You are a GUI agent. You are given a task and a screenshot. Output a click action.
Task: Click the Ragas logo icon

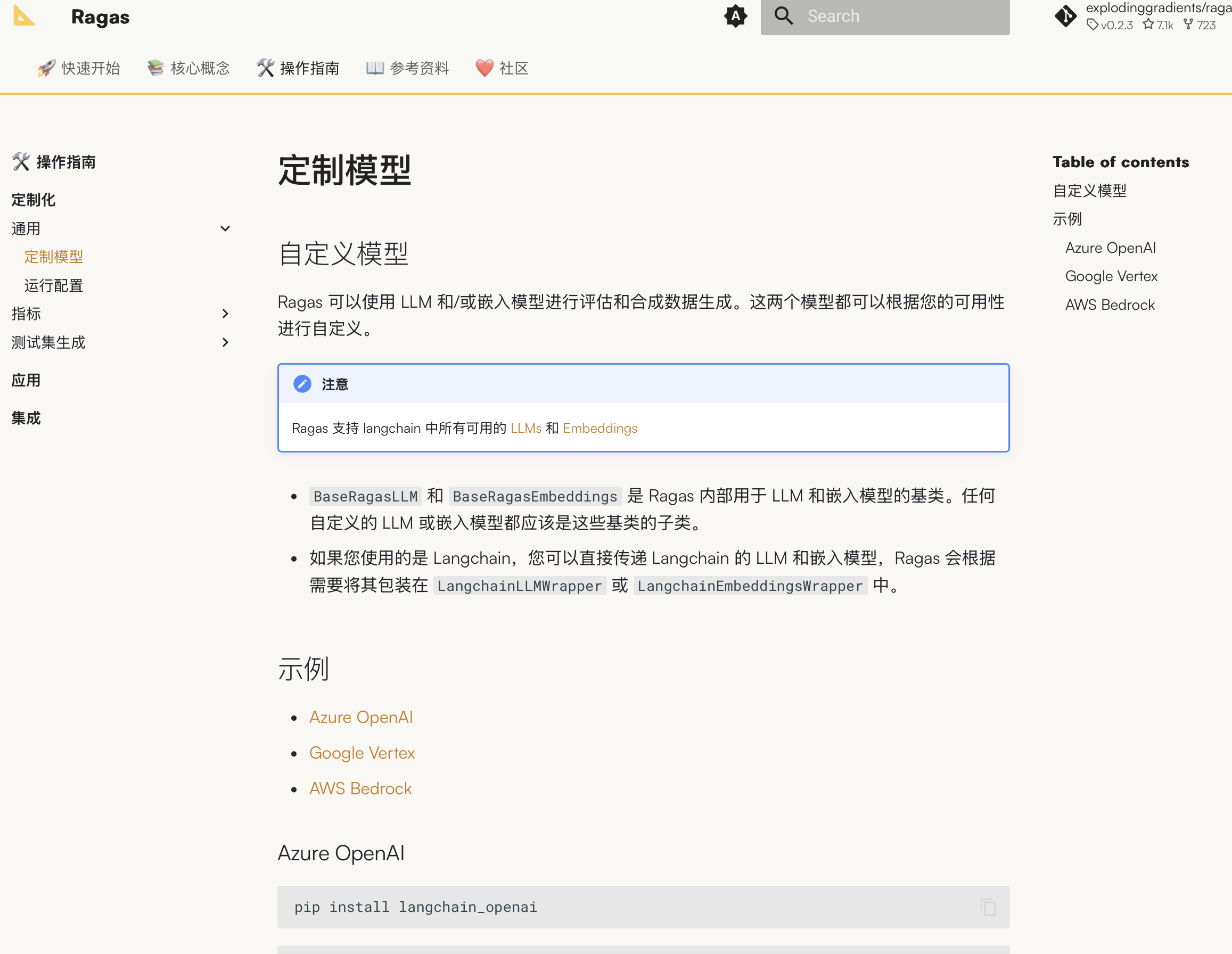(x=23, y=16)
